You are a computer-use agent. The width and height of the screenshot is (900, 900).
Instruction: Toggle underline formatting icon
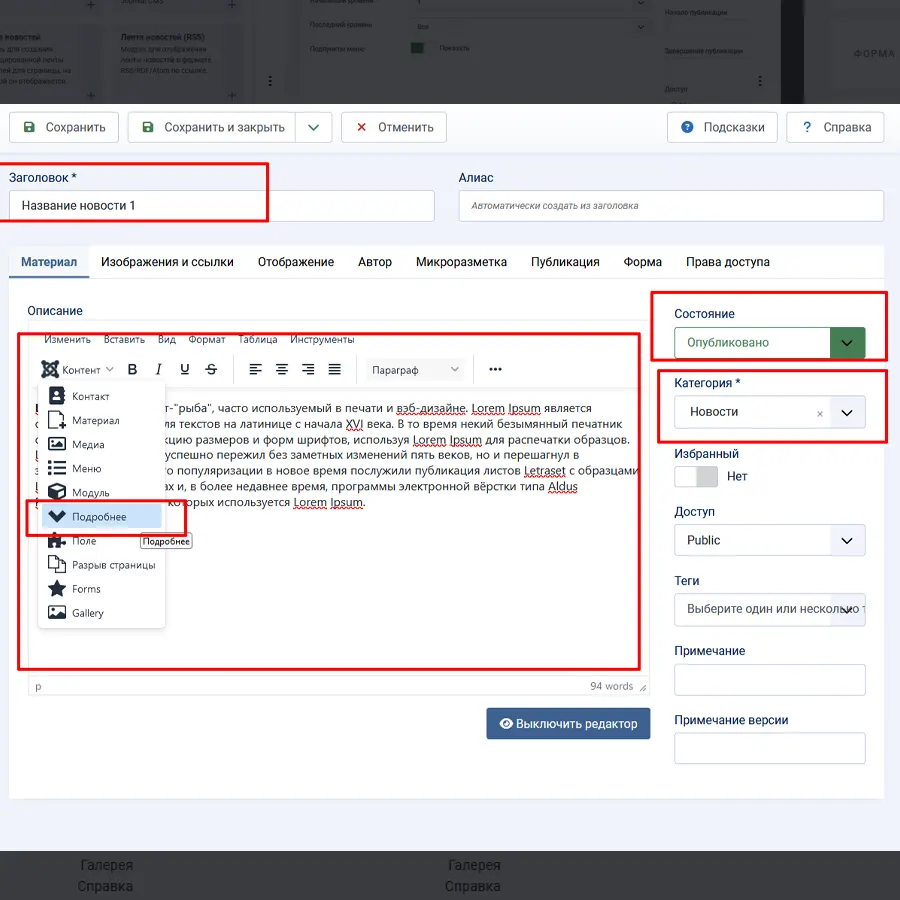coord(184,370)
